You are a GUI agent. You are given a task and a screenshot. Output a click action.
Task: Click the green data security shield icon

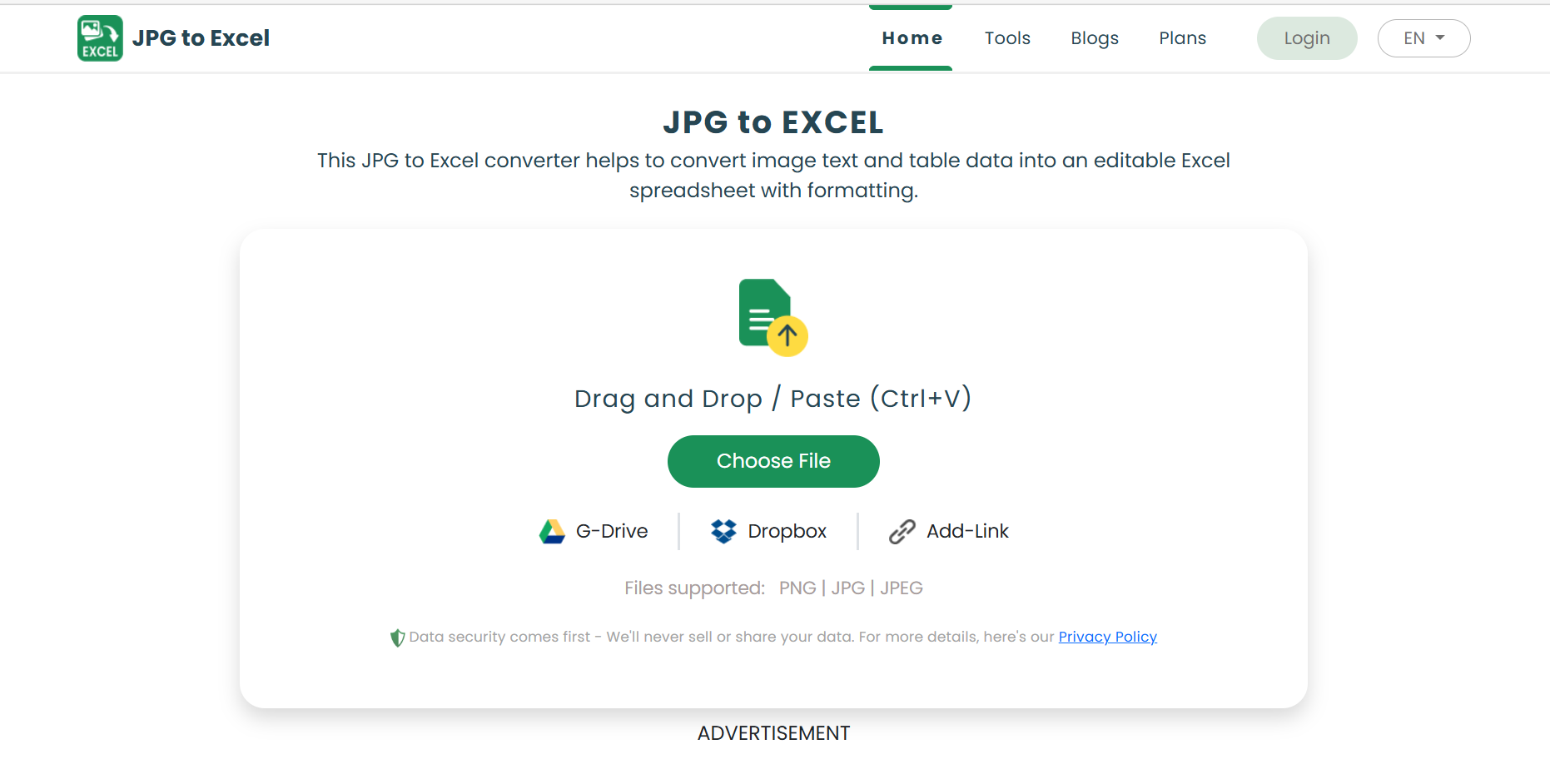pyautogui.click(x=397, y=637)
